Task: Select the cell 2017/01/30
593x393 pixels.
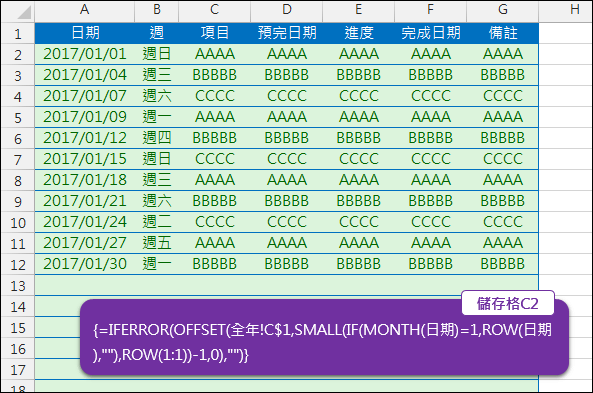Action: point(85,264)
